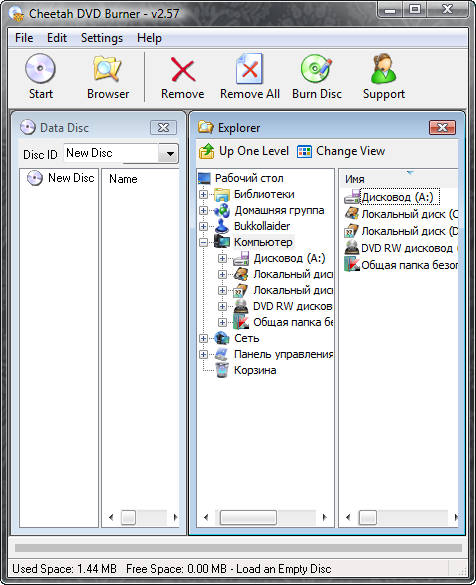476x585 pixels.
Task: Open the Disc ID dropdown arrow
Action: [169, 153]
